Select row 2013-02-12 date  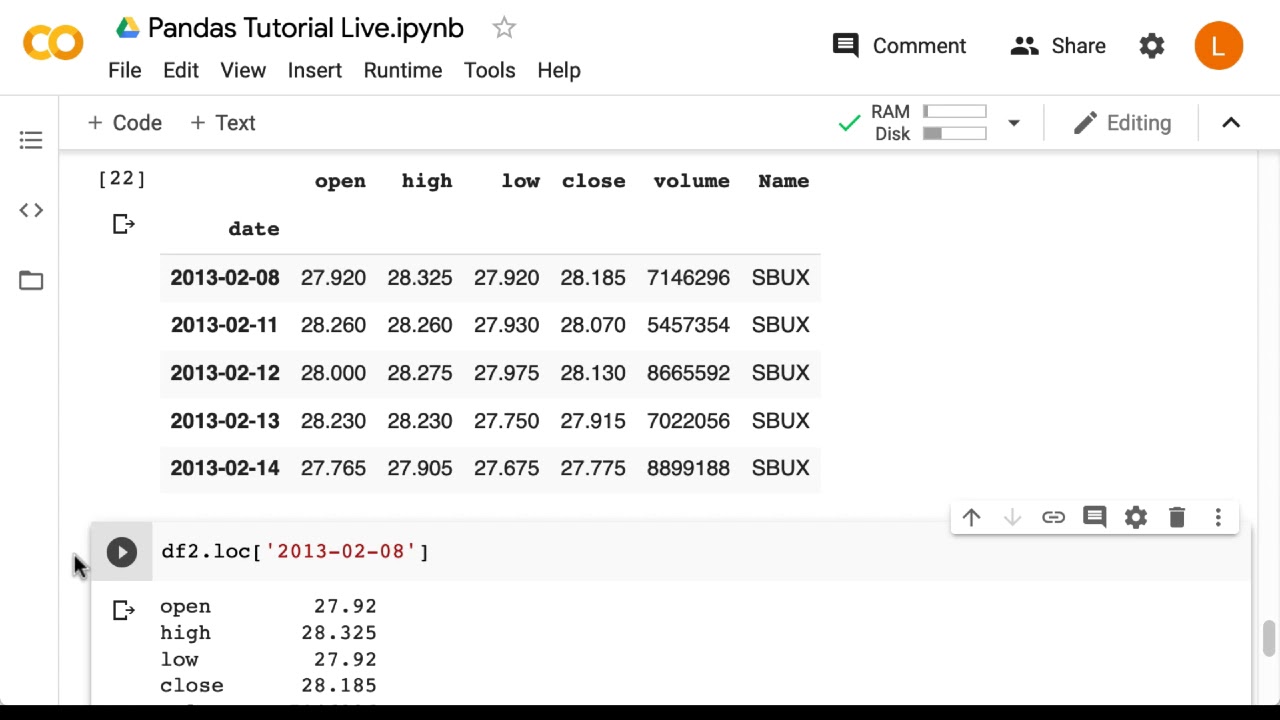(225, 373)
